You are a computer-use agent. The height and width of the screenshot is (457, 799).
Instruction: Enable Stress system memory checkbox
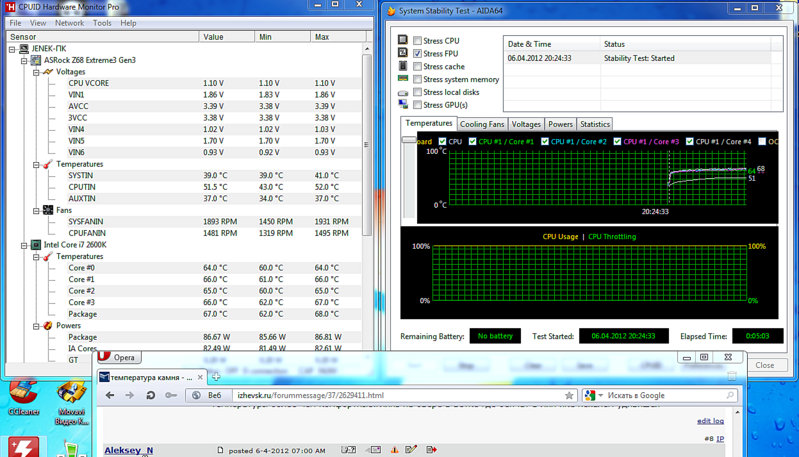point(417,80)
